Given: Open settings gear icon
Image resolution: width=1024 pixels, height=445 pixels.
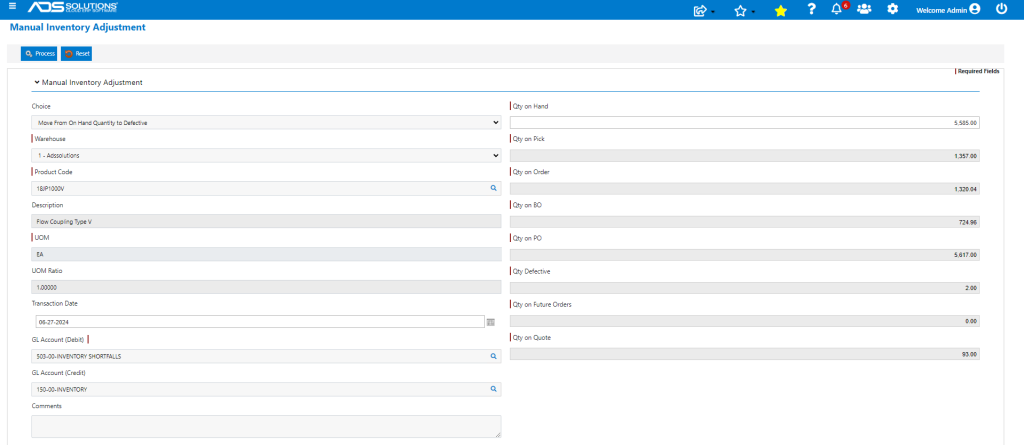Looking at the screenshot, I should point(893,9).
